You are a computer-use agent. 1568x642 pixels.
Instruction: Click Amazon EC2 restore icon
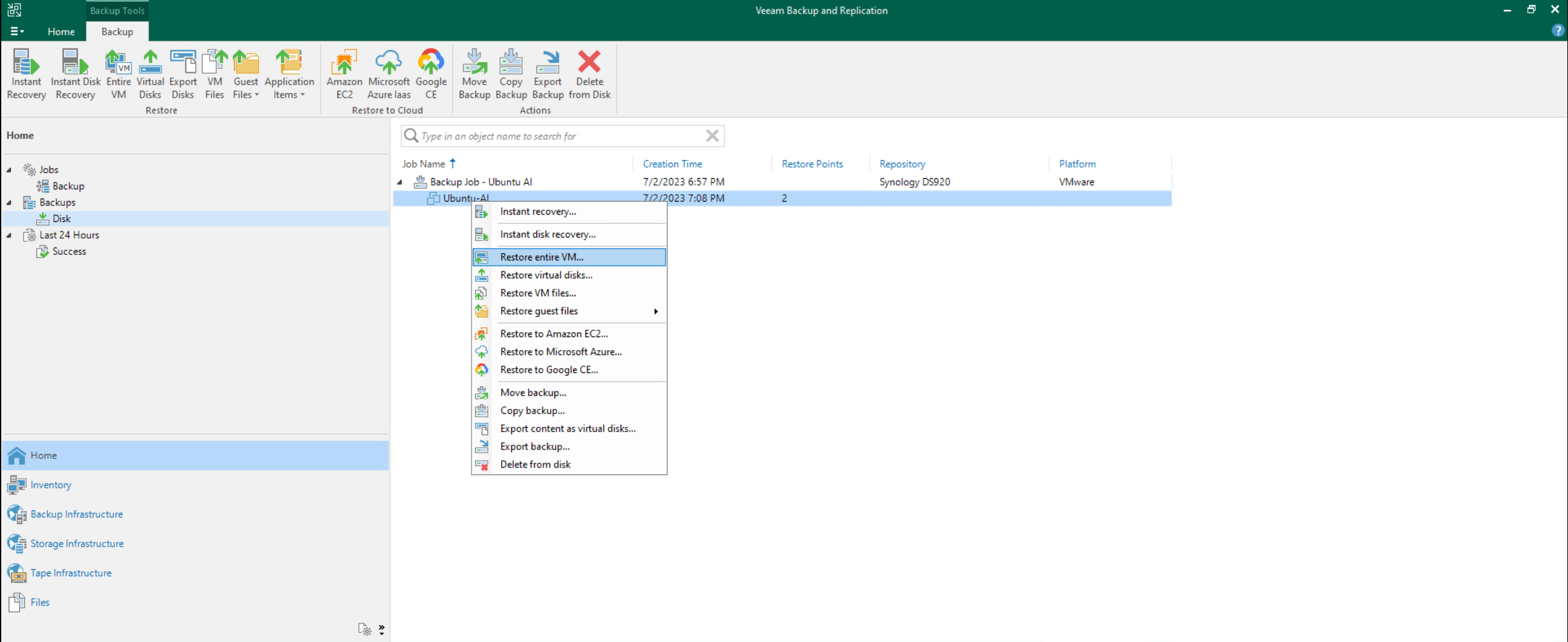click(344, 74)
